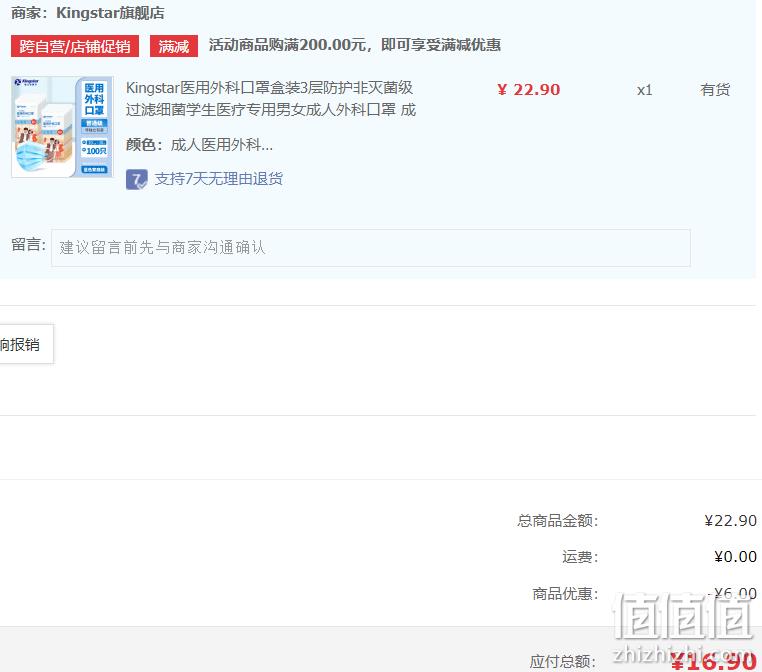Click the 总商品金额 value ¥22.90
The height and width of the screenshot is (672, 762).
pyautogui.click(x=730, y=521)
